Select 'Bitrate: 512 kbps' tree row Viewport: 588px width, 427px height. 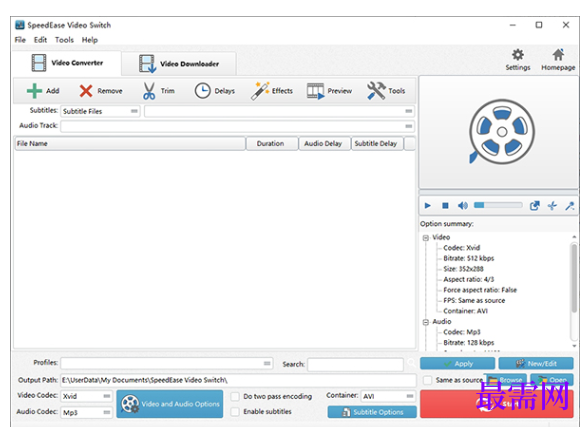coord(468,258)
